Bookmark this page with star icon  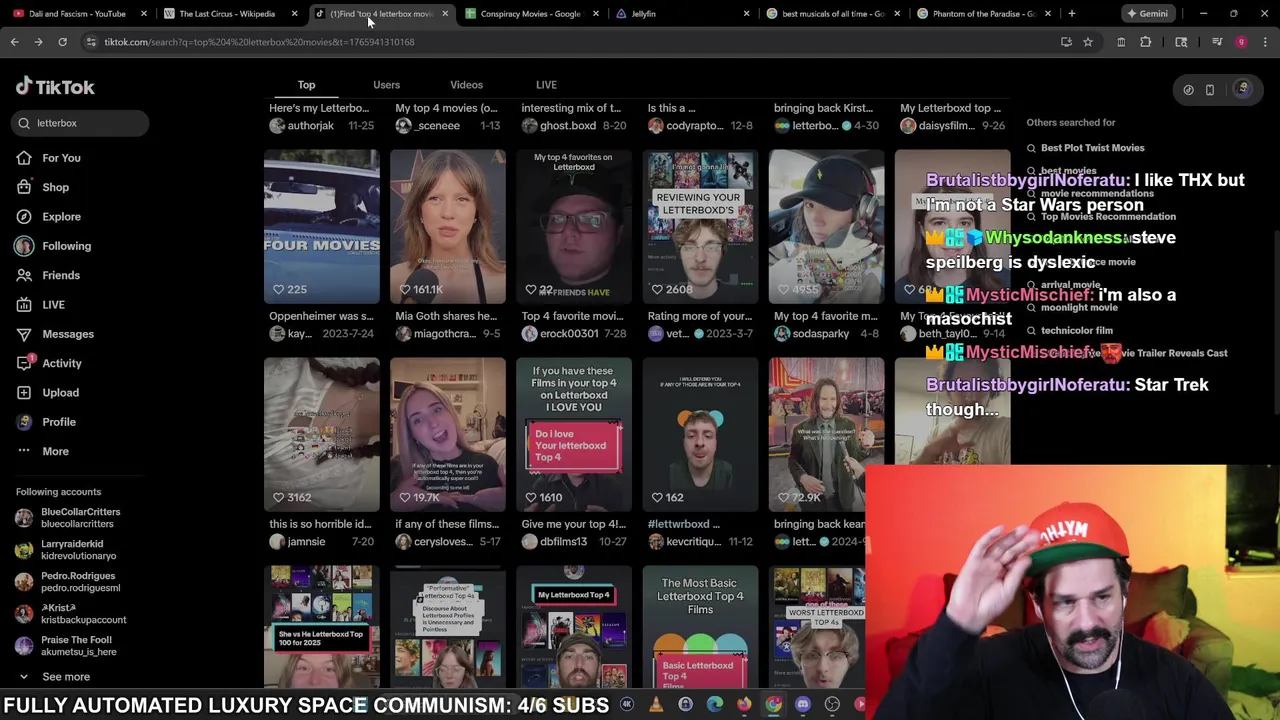[x=1088, y=42]
